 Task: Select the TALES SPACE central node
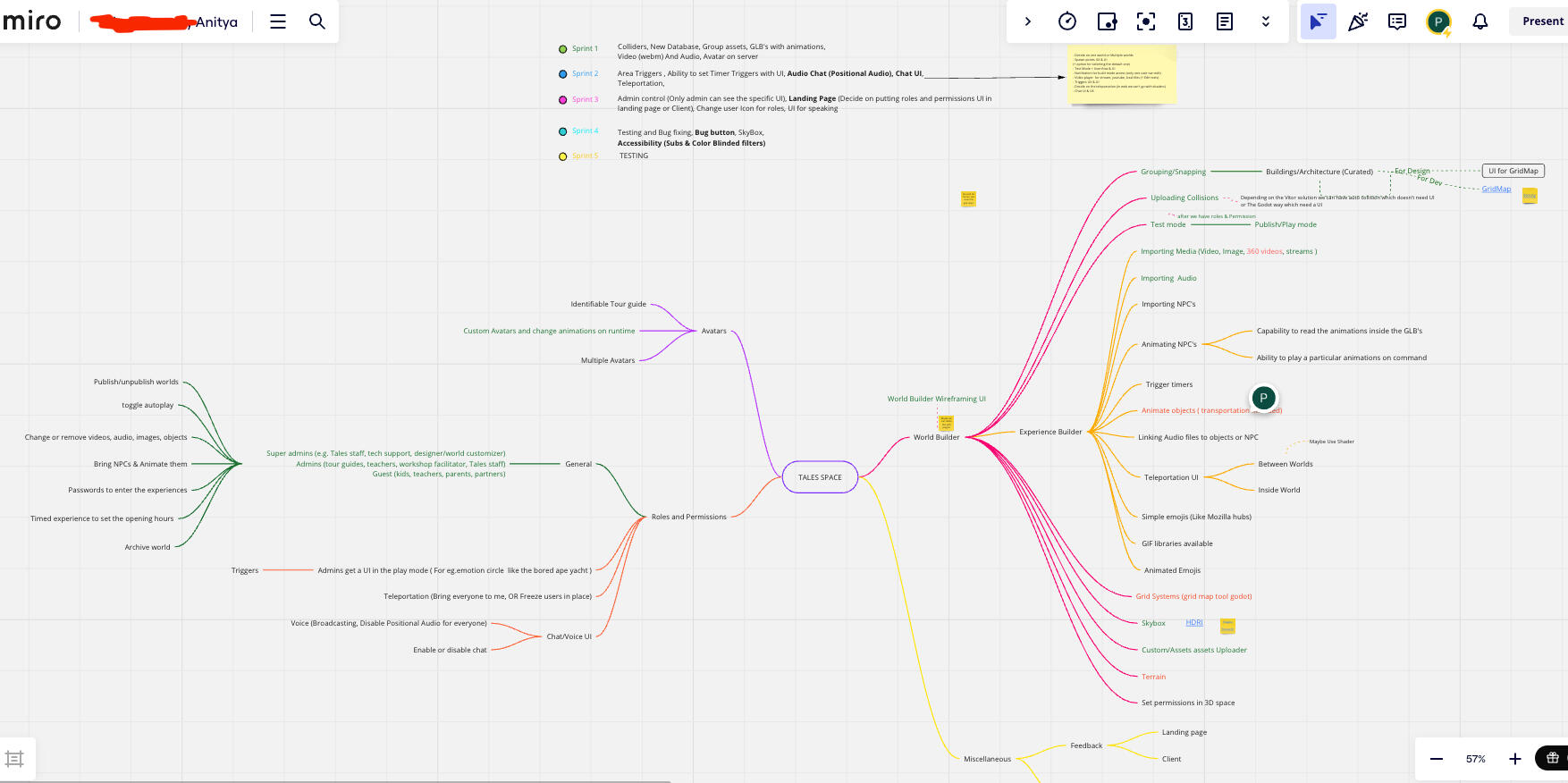(x=820, y=477)
